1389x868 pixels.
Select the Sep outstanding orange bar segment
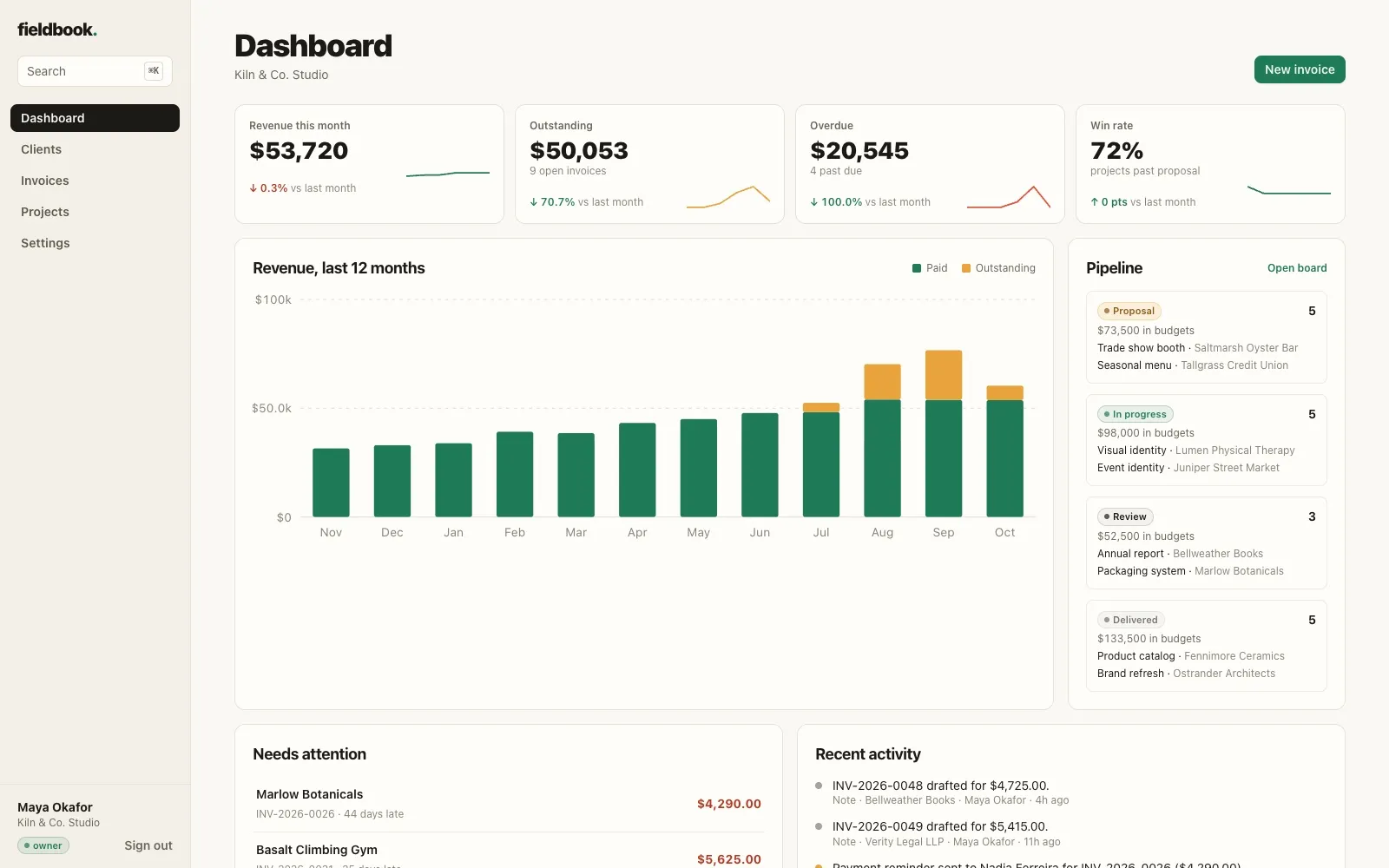point(944,375)
